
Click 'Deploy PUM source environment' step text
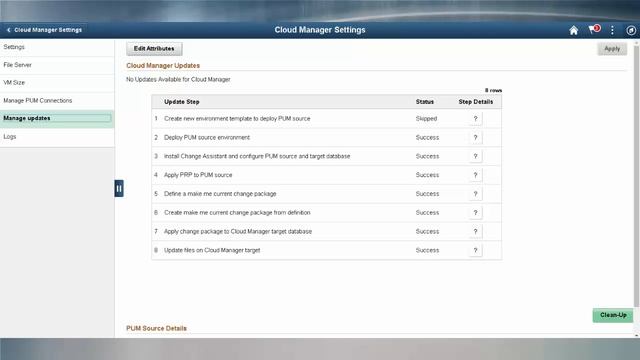(x=207, y=138)
